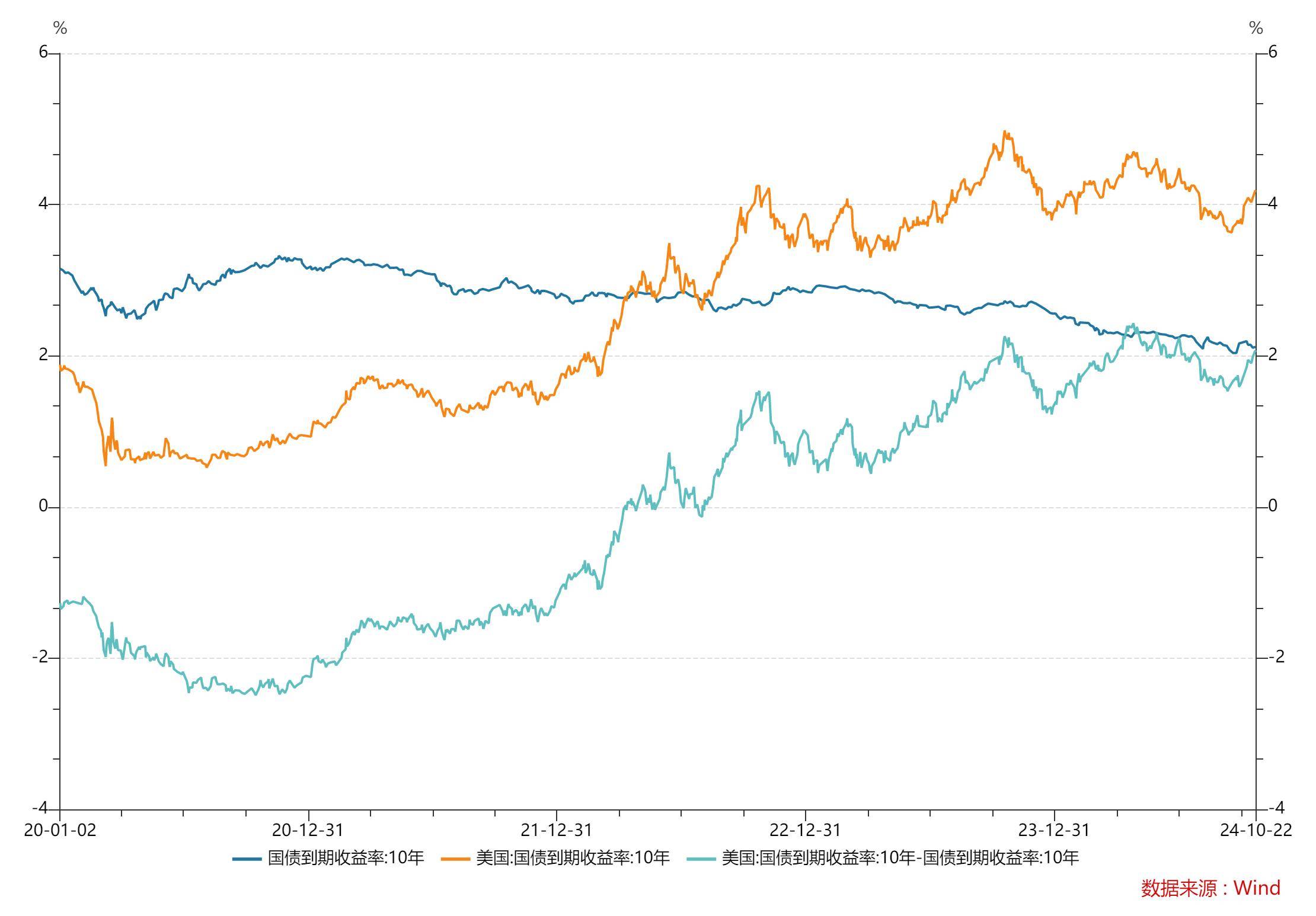1316x916 pixels.
Task: Click the dark blue legend swatch for 国债到期收益率:10年
Action: [247, 858]
